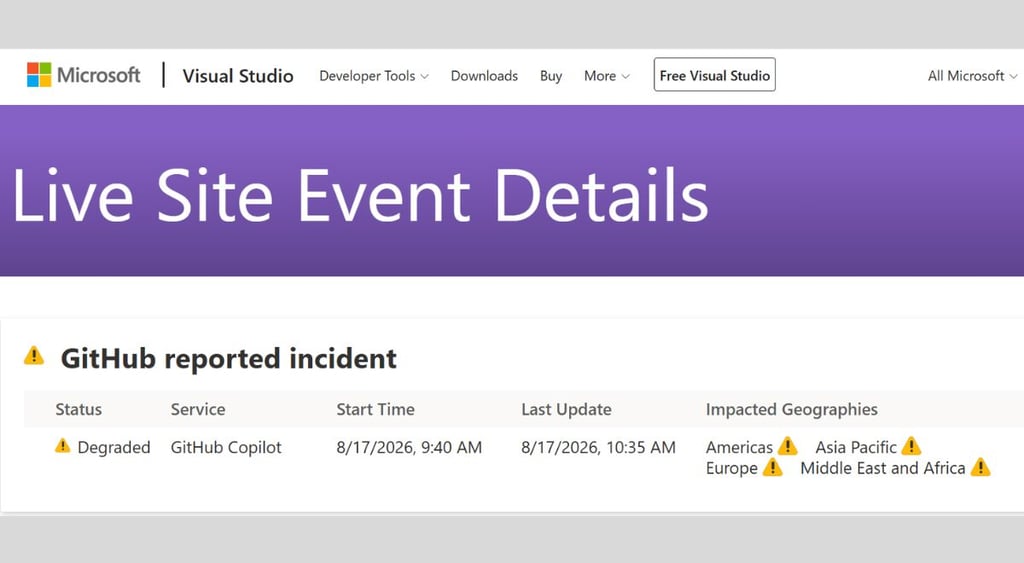Go to the Buy page
The height and width of the screenshot is (563, 1024).
pos(551,76)
